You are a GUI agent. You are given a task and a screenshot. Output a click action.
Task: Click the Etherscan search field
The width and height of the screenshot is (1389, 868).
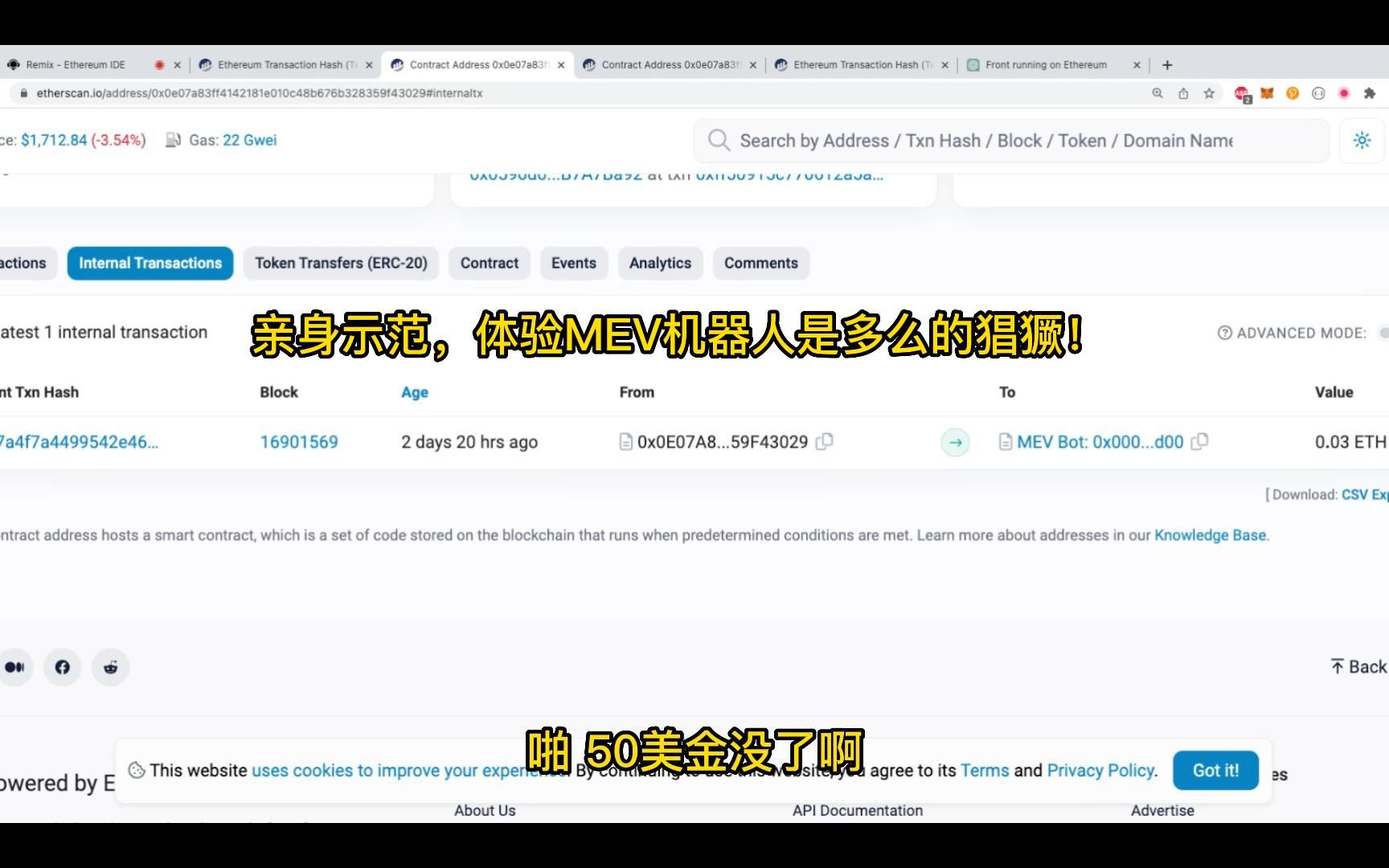click(x=1011, y=141)
